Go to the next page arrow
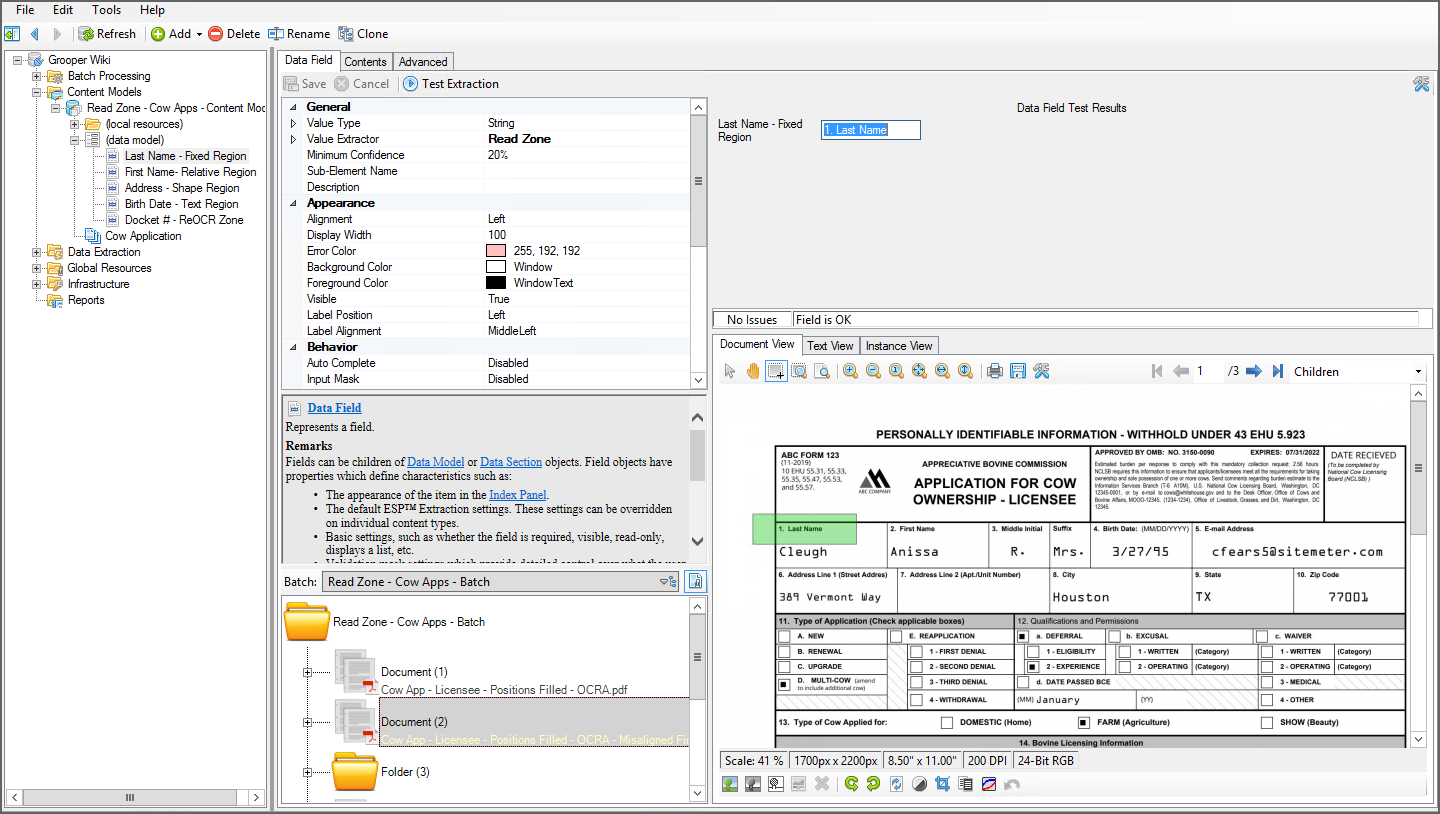Image resolution: width=1440 pixels, height=814 pixels. click(1253, 371)
